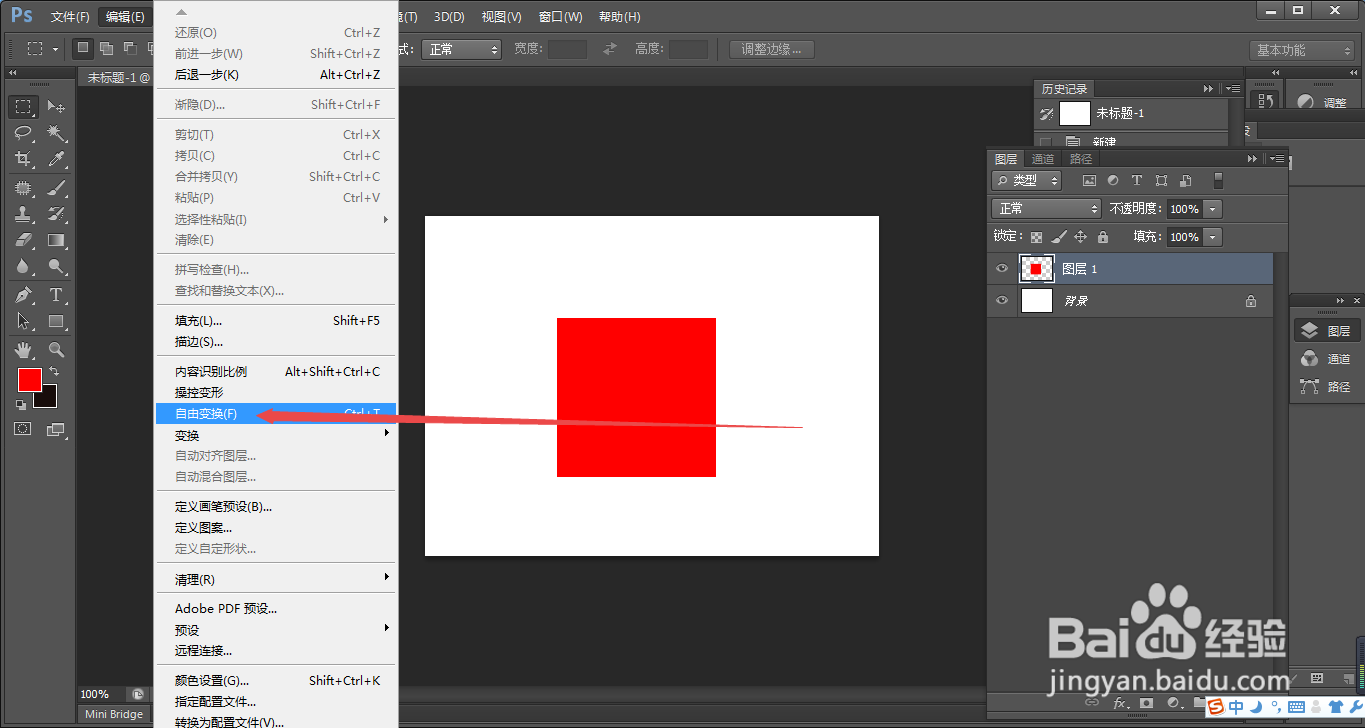Open the 基本功能 workspace dropdown
Screen dimensions: 1365x728
[1301, 50]
